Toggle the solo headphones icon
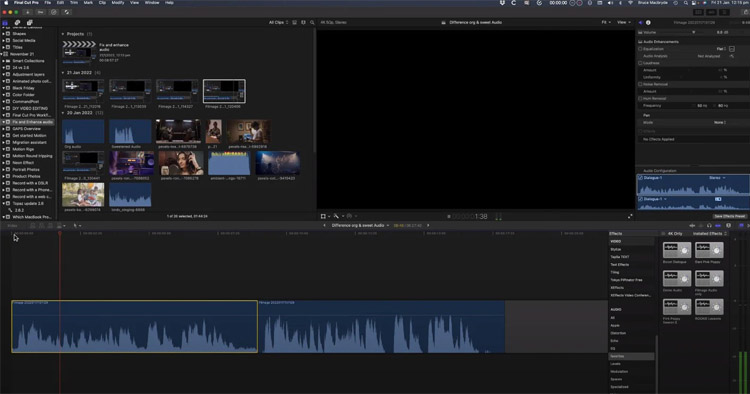 coord(709,225)
